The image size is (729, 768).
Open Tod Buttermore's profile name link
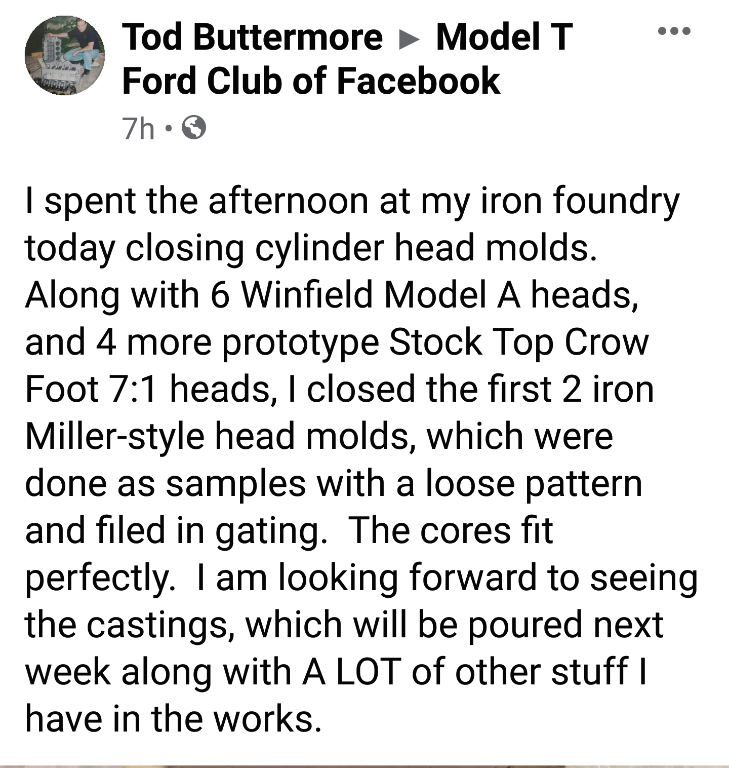pyautogui.click(x=252, y=38)
